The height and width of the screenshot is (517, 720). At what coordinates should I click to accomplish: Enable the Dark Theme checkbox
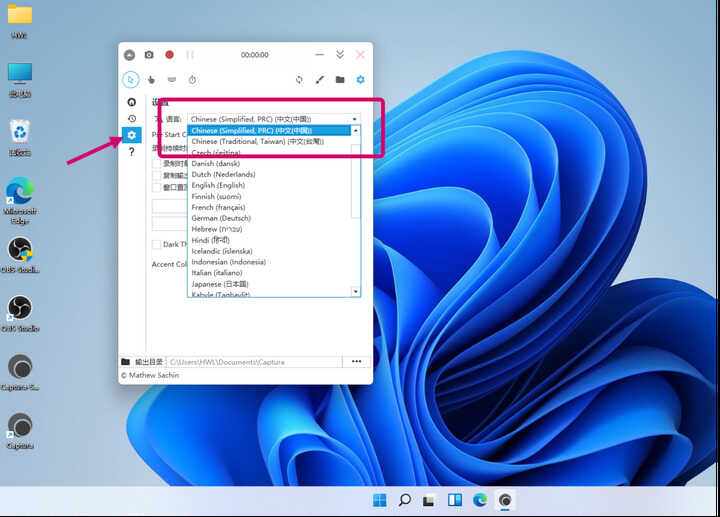(156, 244)
